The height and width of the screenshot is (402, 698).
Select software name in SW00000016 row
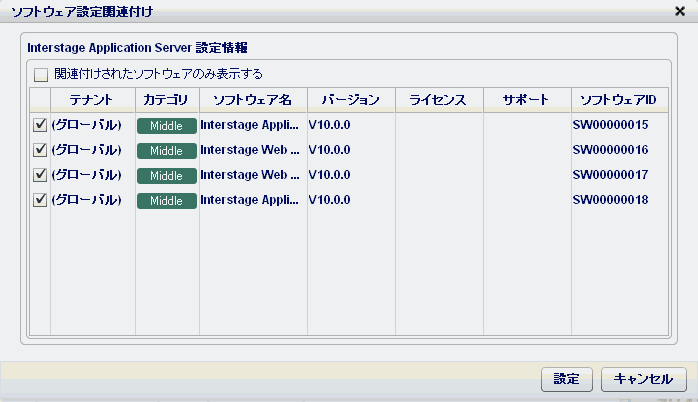pyautogui.click(x=250, y=150)
